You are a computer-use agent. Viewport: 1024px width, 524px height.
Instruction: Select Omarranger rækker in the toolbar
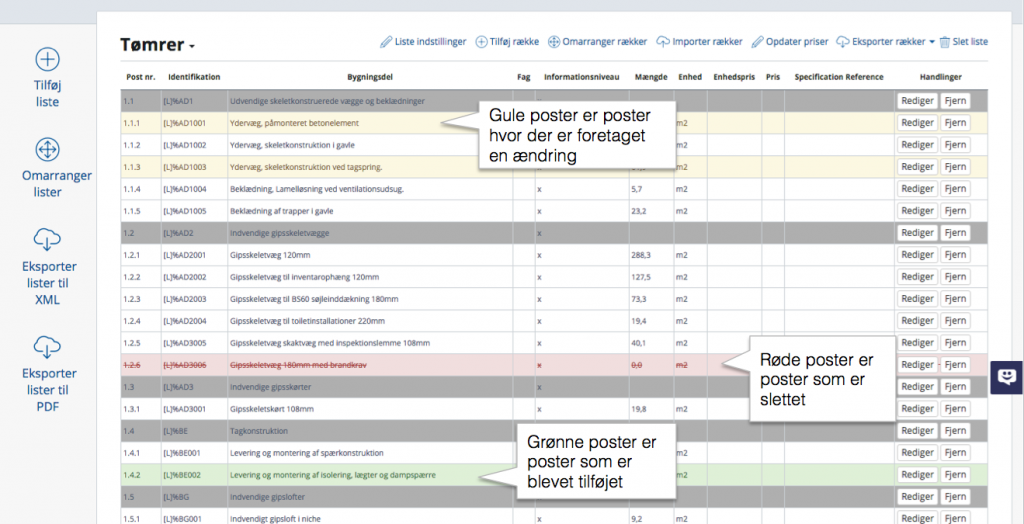[597, 42]
